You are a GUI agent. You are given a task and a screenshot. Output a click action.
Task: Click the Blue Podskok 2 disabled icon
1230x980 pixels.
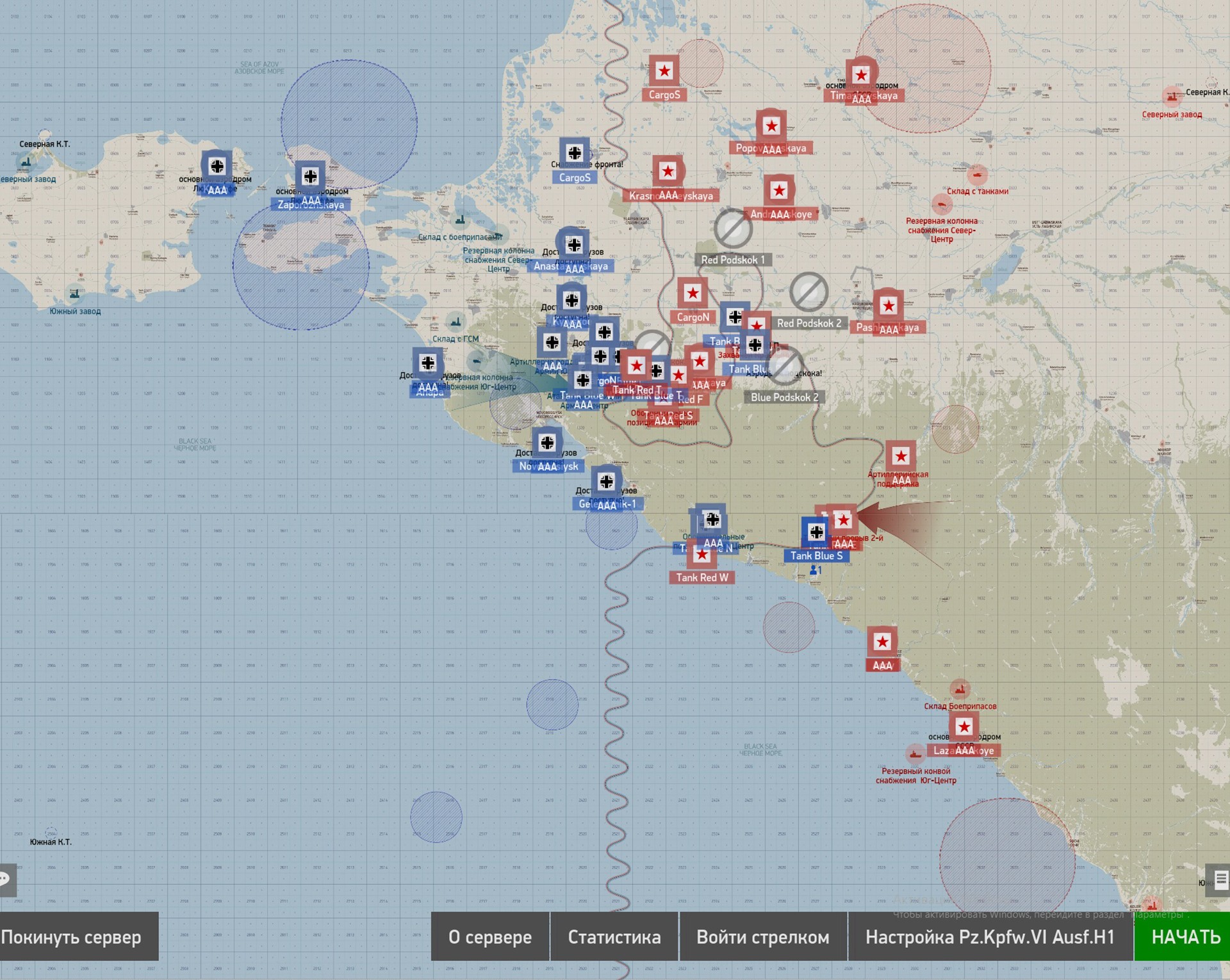tap(785, 366)
